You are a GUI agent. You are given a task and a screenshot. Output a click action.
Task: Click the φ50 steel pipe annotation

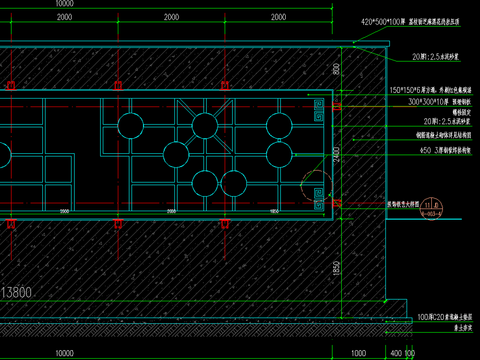(x=445, y=150)
